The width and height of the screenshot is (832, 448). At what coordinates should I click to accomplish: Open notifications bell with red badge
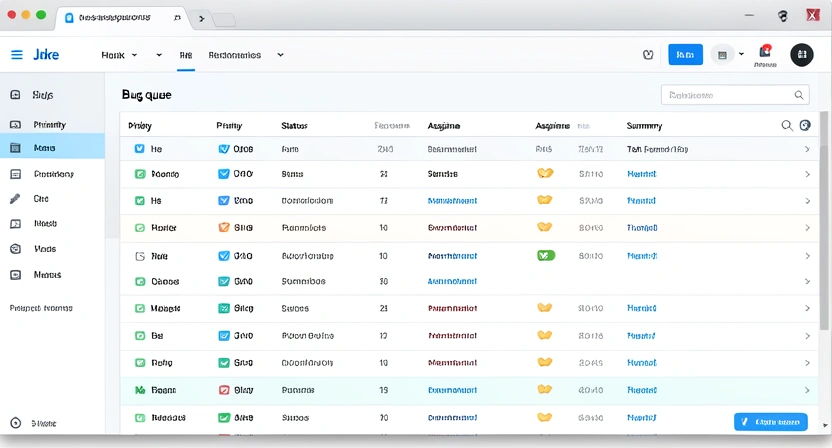coord(765,51)
